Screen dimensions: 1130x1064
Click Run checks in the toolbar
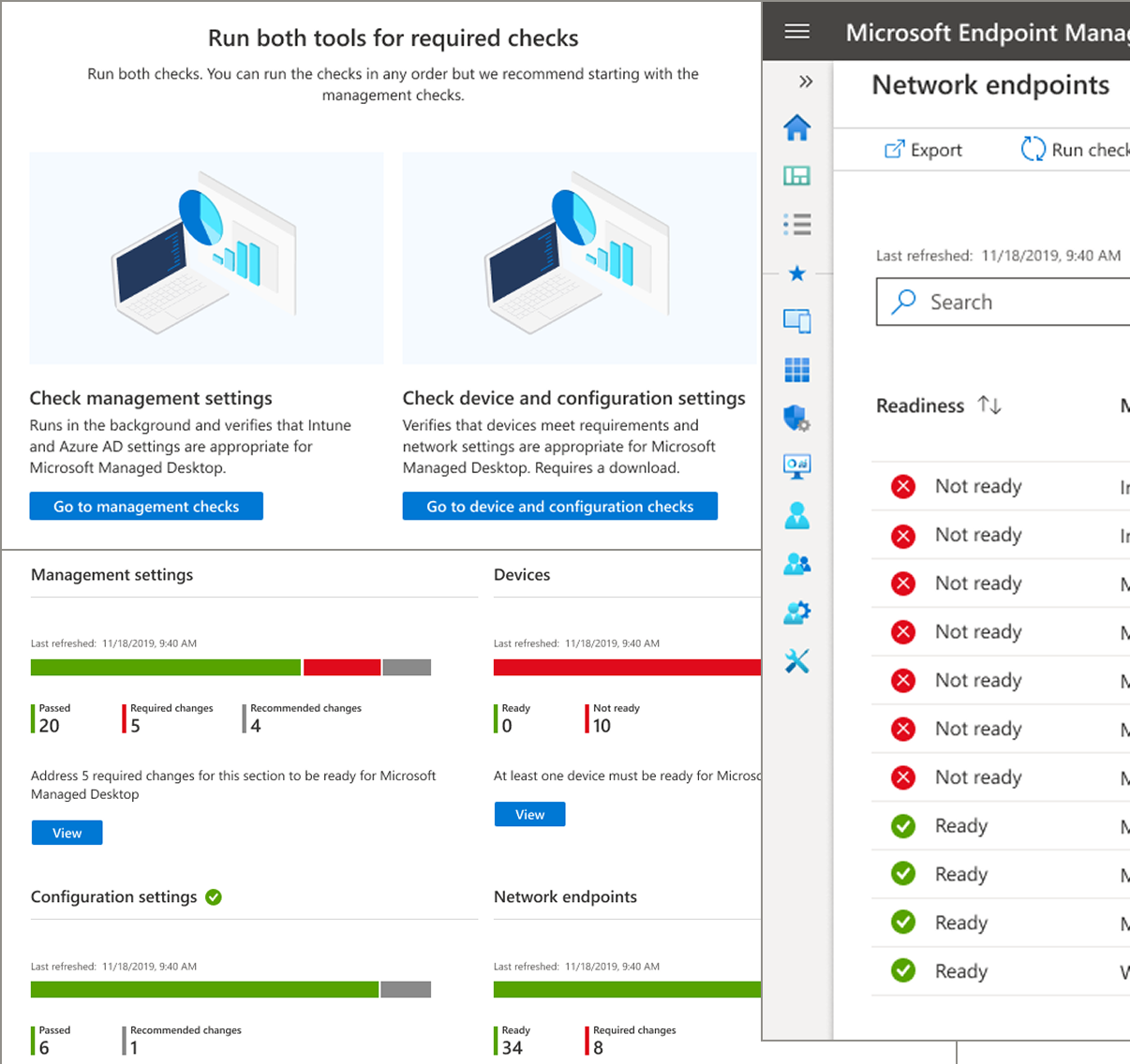[1076, 150]
